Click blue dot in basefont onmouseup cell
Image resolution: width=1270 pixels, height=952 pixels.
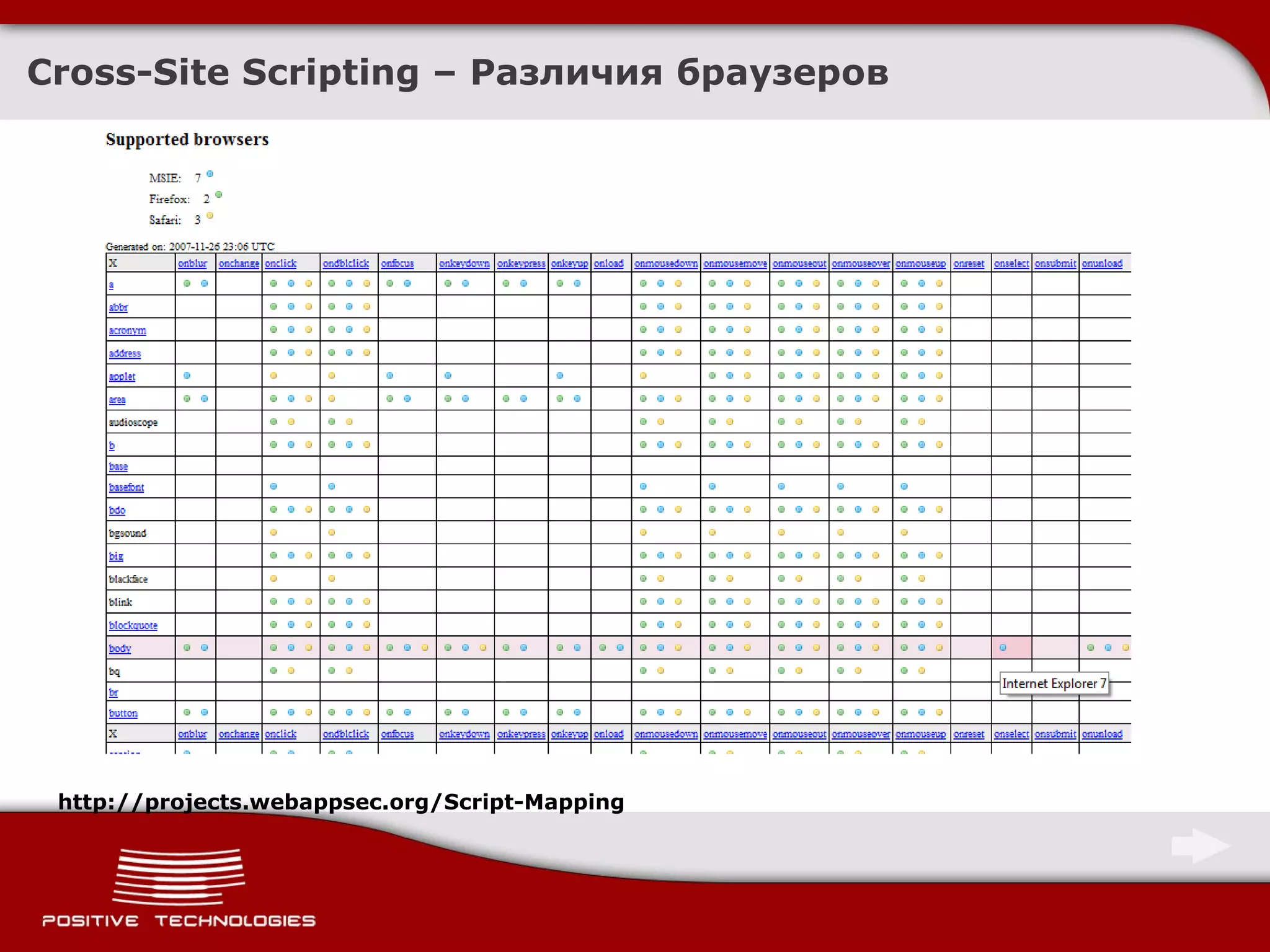(x=904, y=487)
